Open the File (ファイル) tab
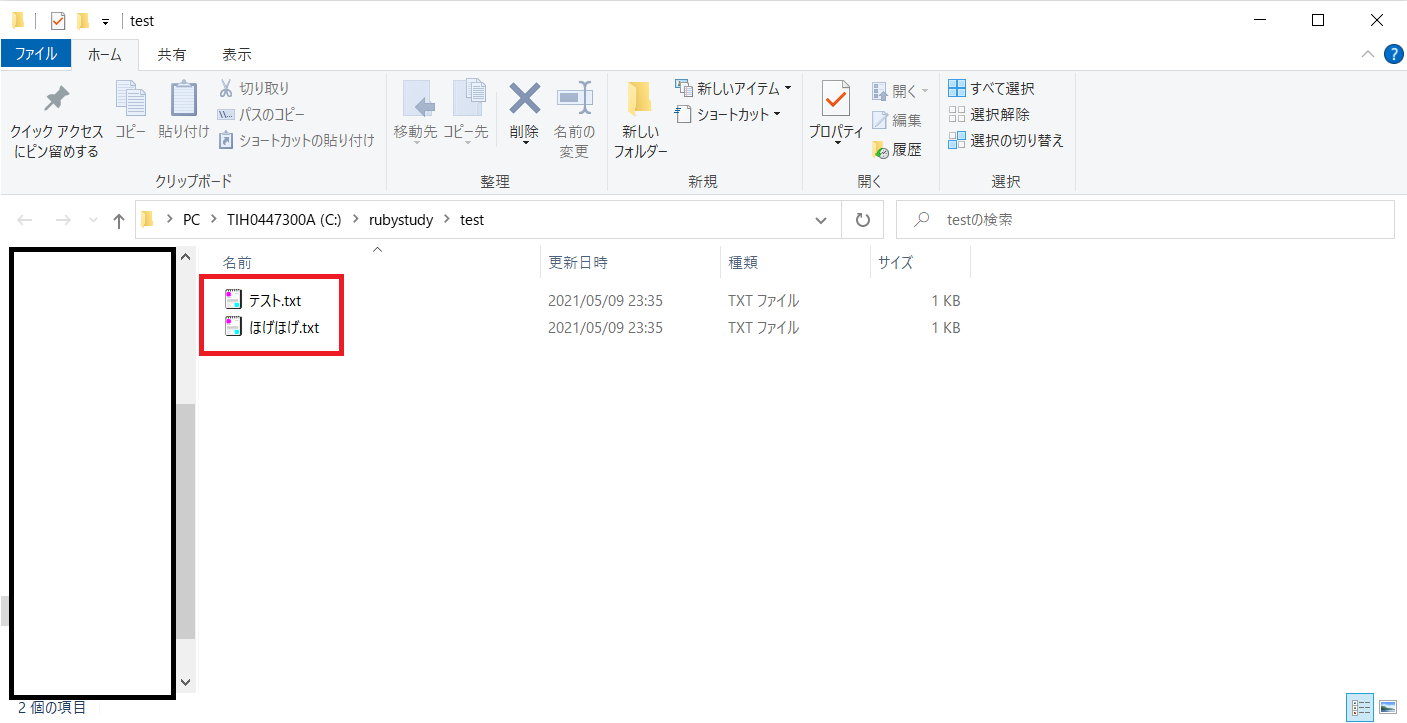1407x723 pixels. coord(36,54)
